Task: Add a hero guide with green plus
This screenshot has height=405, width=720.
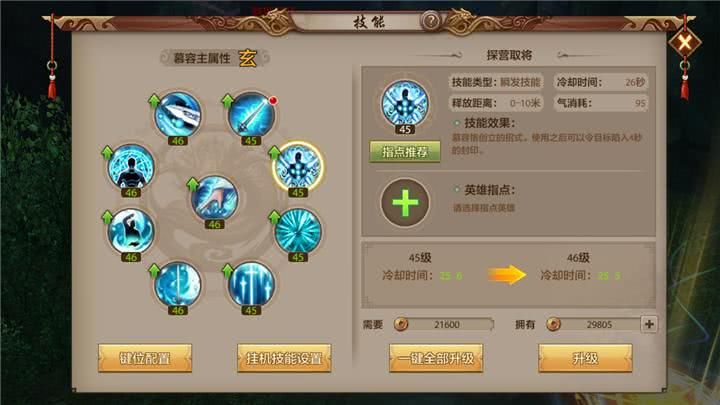Action: click(x=405, y=203)
